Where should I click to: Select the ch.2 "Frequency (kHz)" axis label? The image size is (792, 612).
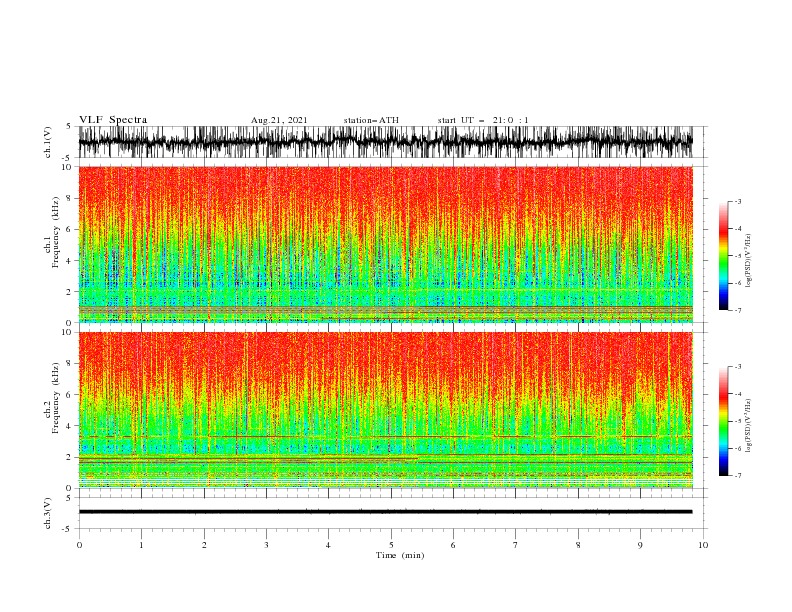click(56, 398)
